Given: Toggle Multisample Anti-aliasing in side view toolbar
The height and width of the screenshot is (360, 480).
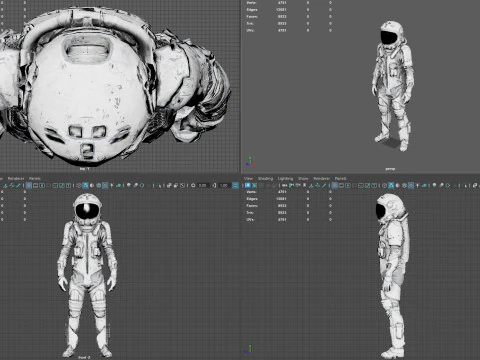Looking at the screenshot, I should (x=447, y=185).
